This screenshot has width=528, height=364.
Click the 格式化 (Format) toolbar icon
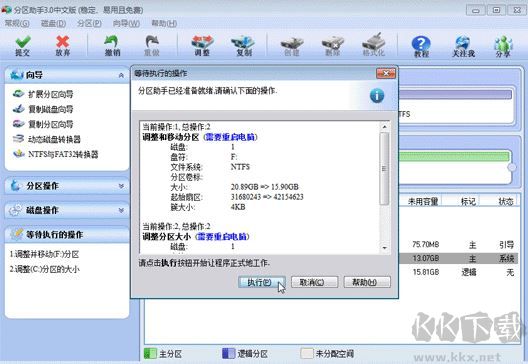pos(374,45)
